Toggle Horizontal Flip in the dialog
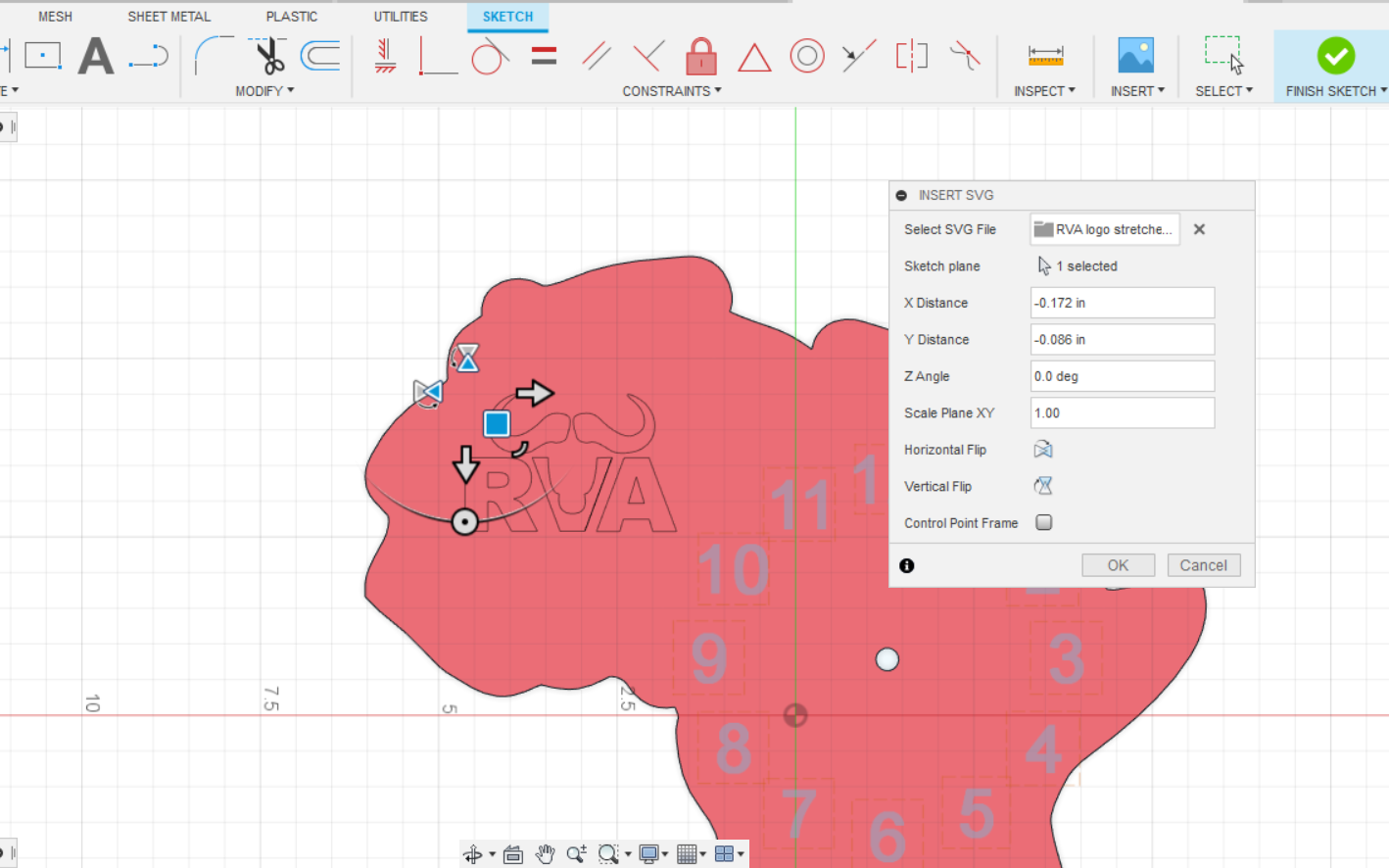The width and height of the screenshot is (1389, 868). click(x=1043, y=450)
